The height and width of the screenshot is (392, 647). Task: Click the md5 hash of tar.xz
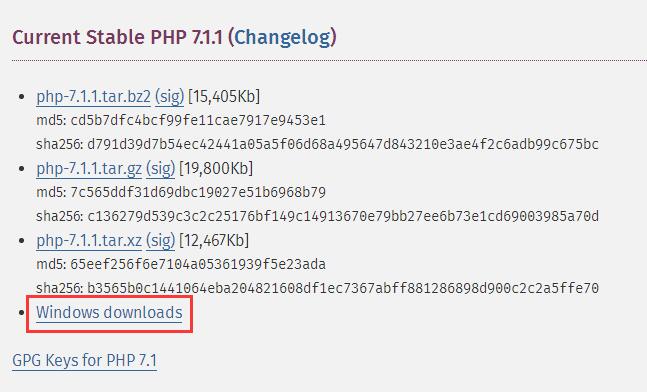coord(198,264)
